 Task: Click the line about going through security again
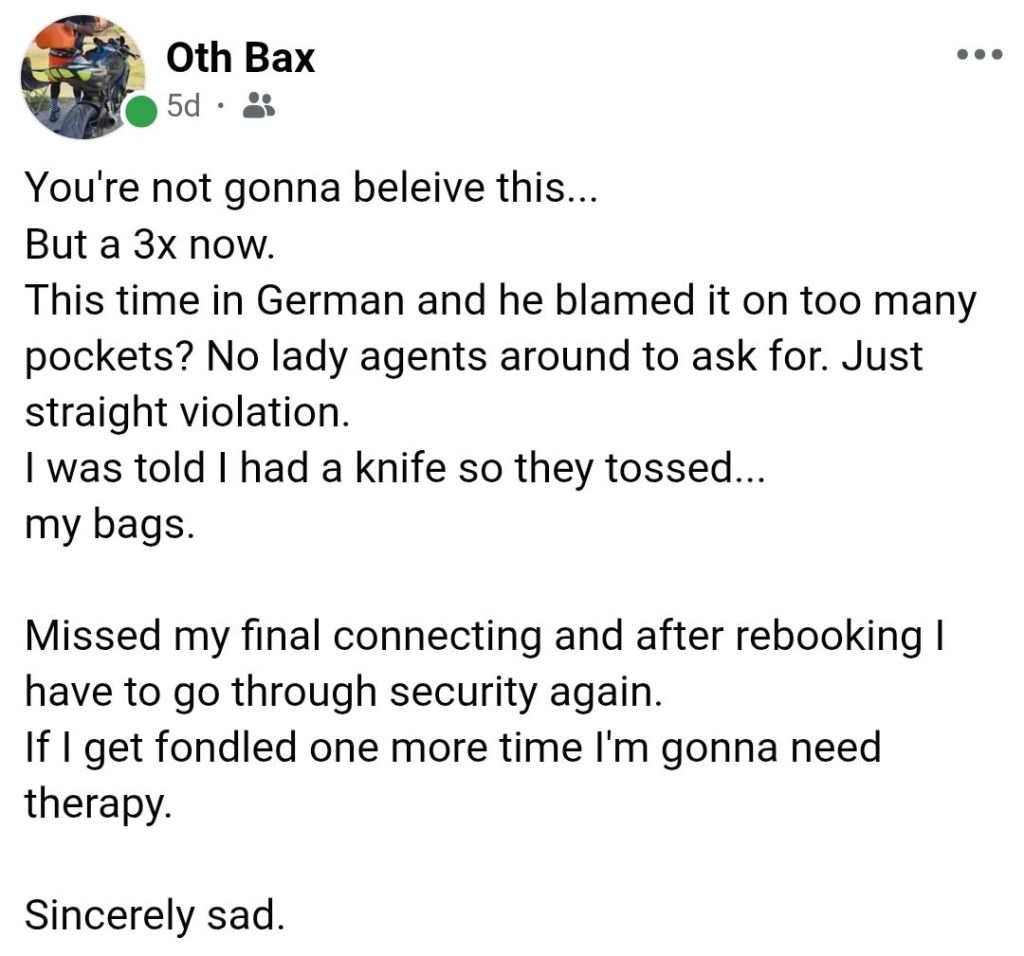342,693
